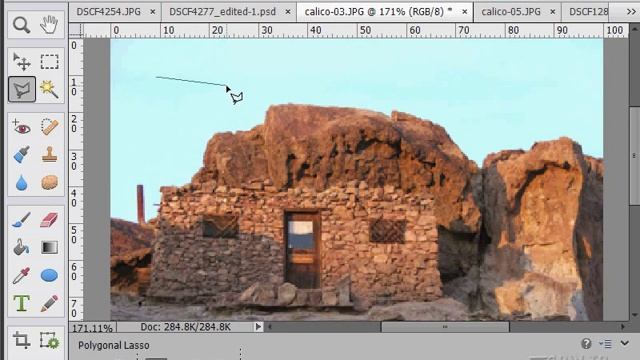Click the horizontal scrollbar thumb
This screenshot has width=640, height=360.
tap(445, 327)
